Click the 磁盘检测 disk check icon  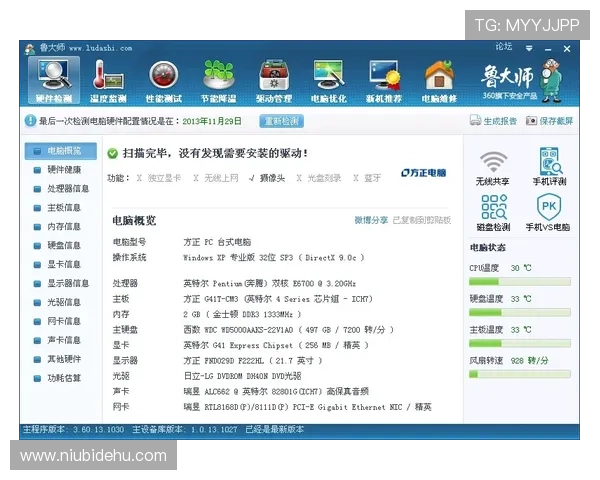click(x=494, y=212)
